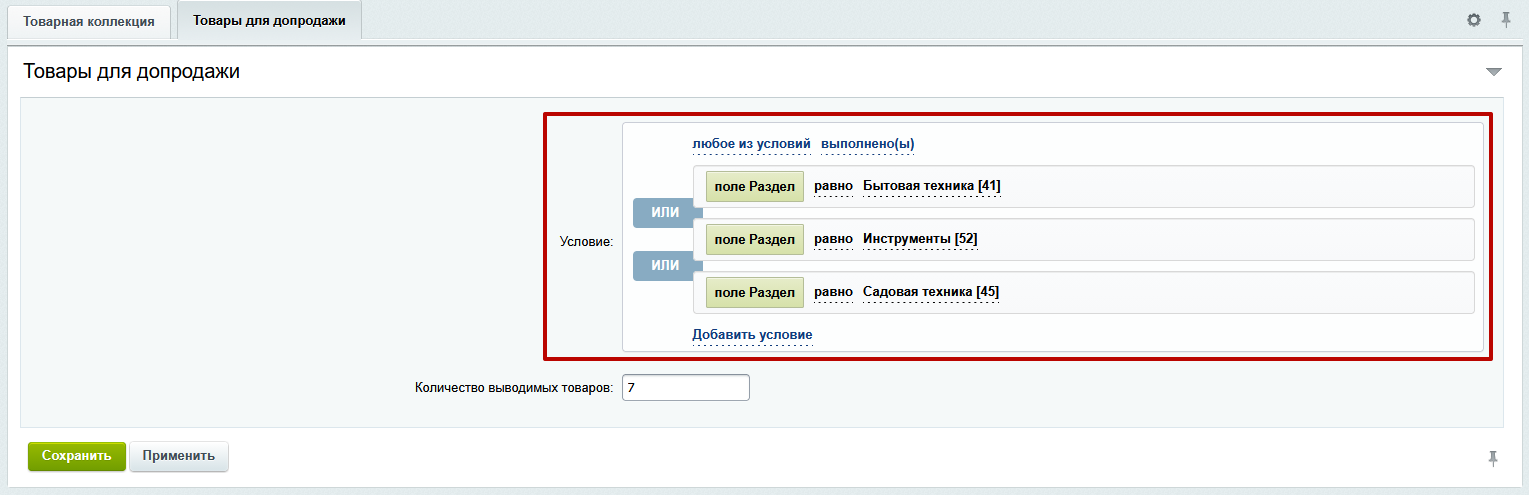The image size is (1529, 495).
Task: Toggle the second ИЛИ connector
Action: pyautogui.click(x=665, y=265)
